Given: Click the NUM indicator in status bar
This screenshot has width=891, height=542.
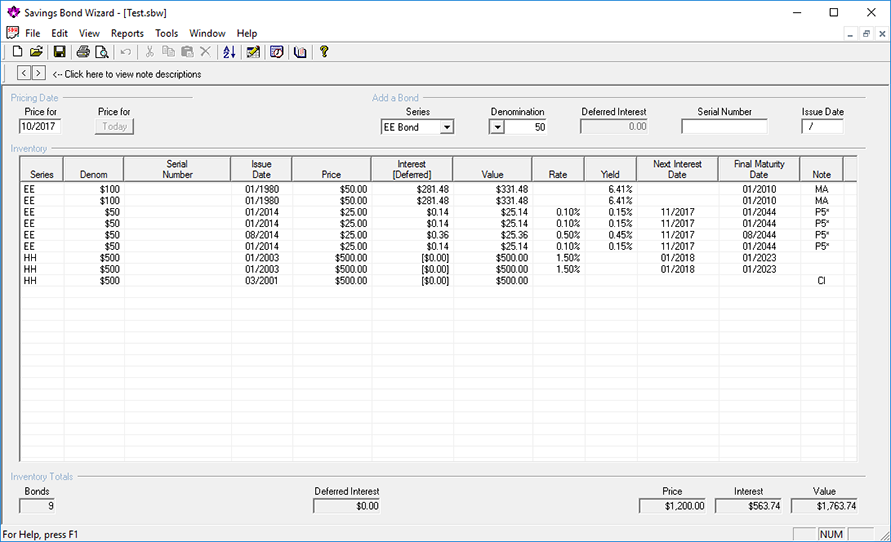Looking at the screenshot, I should [831, 534].
